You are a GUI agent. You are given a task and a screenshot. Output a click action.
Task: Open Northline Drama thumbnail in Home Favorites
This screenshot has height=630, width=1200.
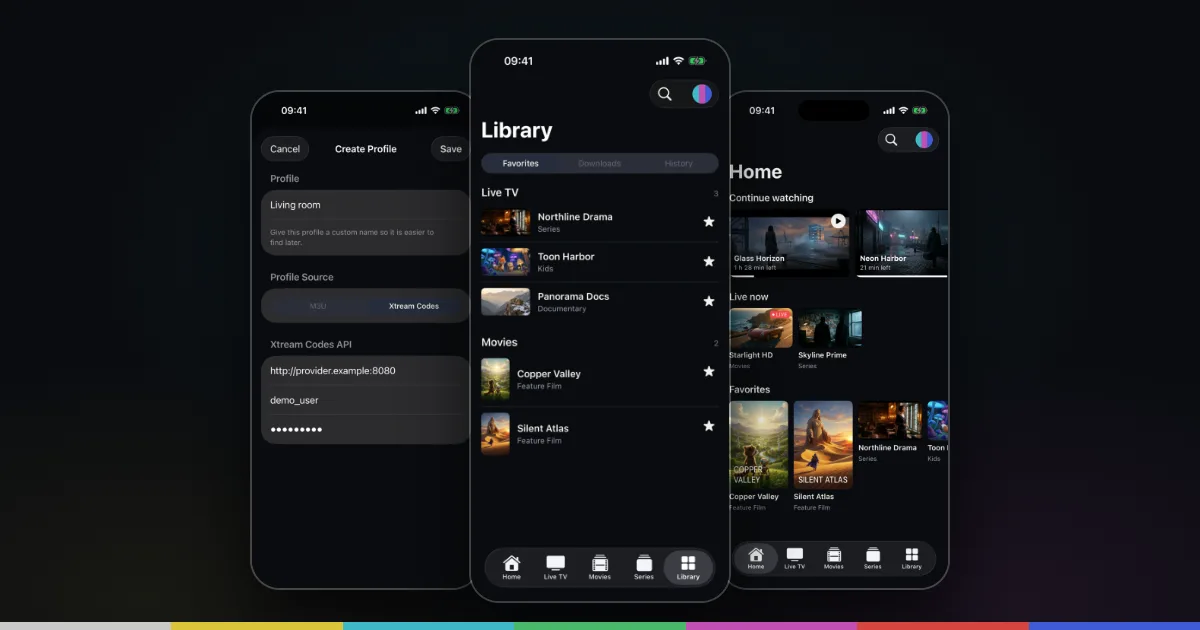[x=888, y=421]
